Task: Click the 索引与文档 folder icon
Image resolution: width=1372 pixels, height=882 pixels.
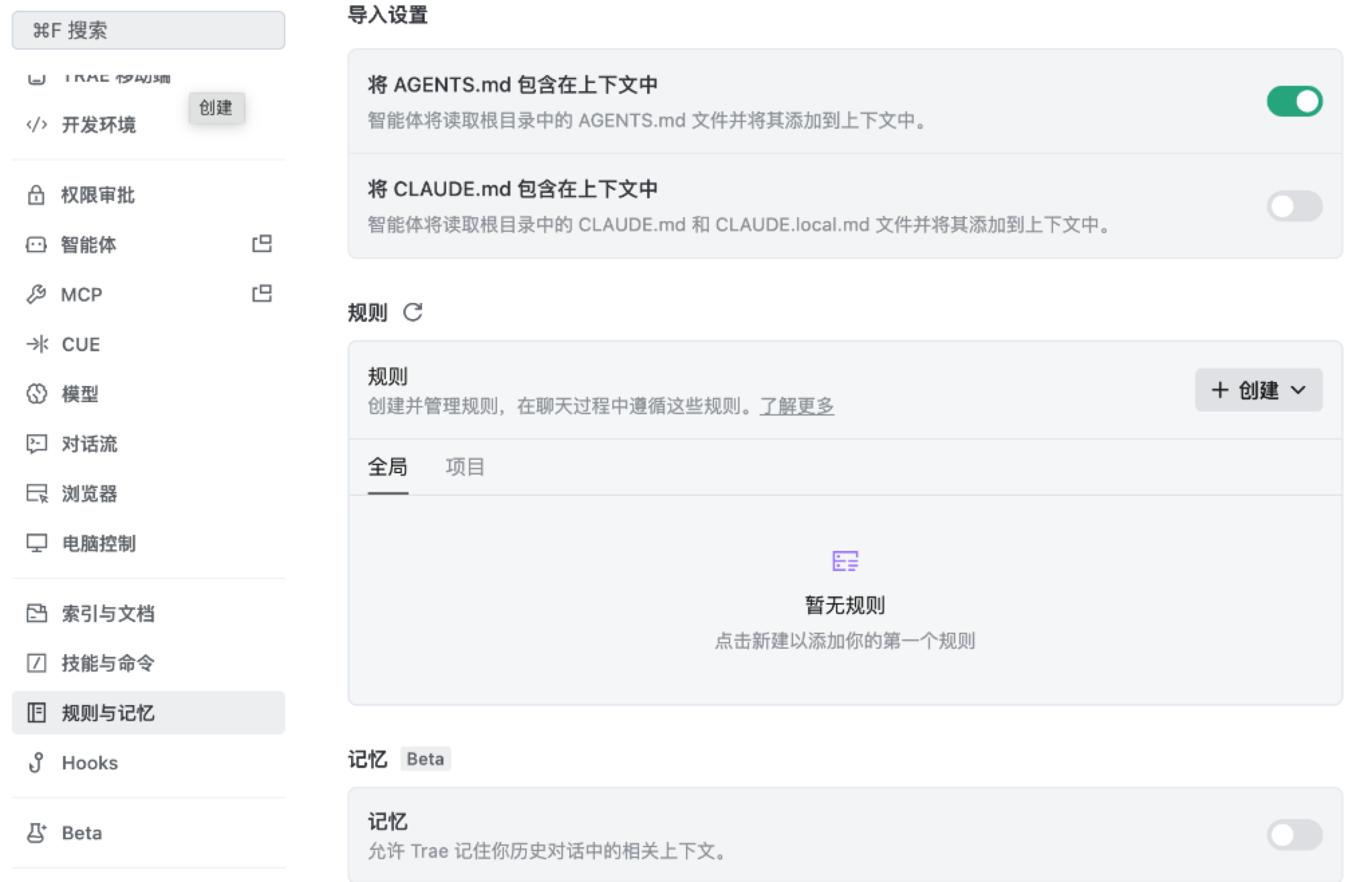Action: [x=37, y=613]
